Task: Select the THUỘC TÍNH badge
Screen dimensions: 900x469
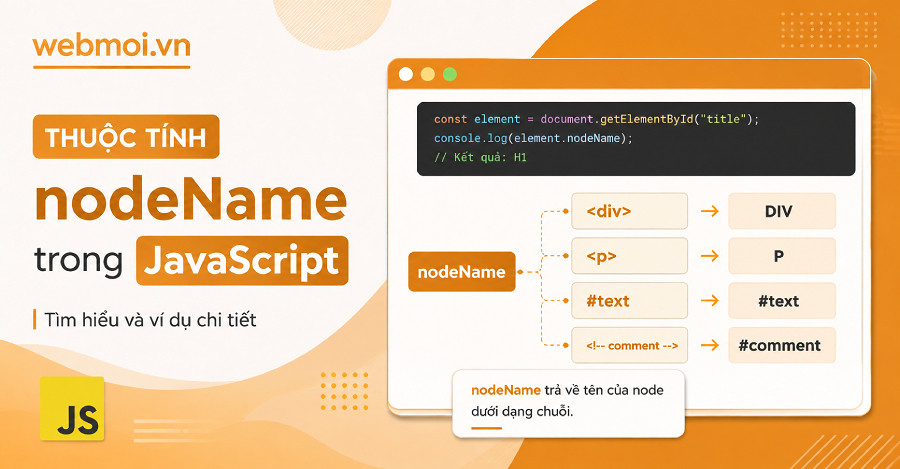Action: coord(126,137)
